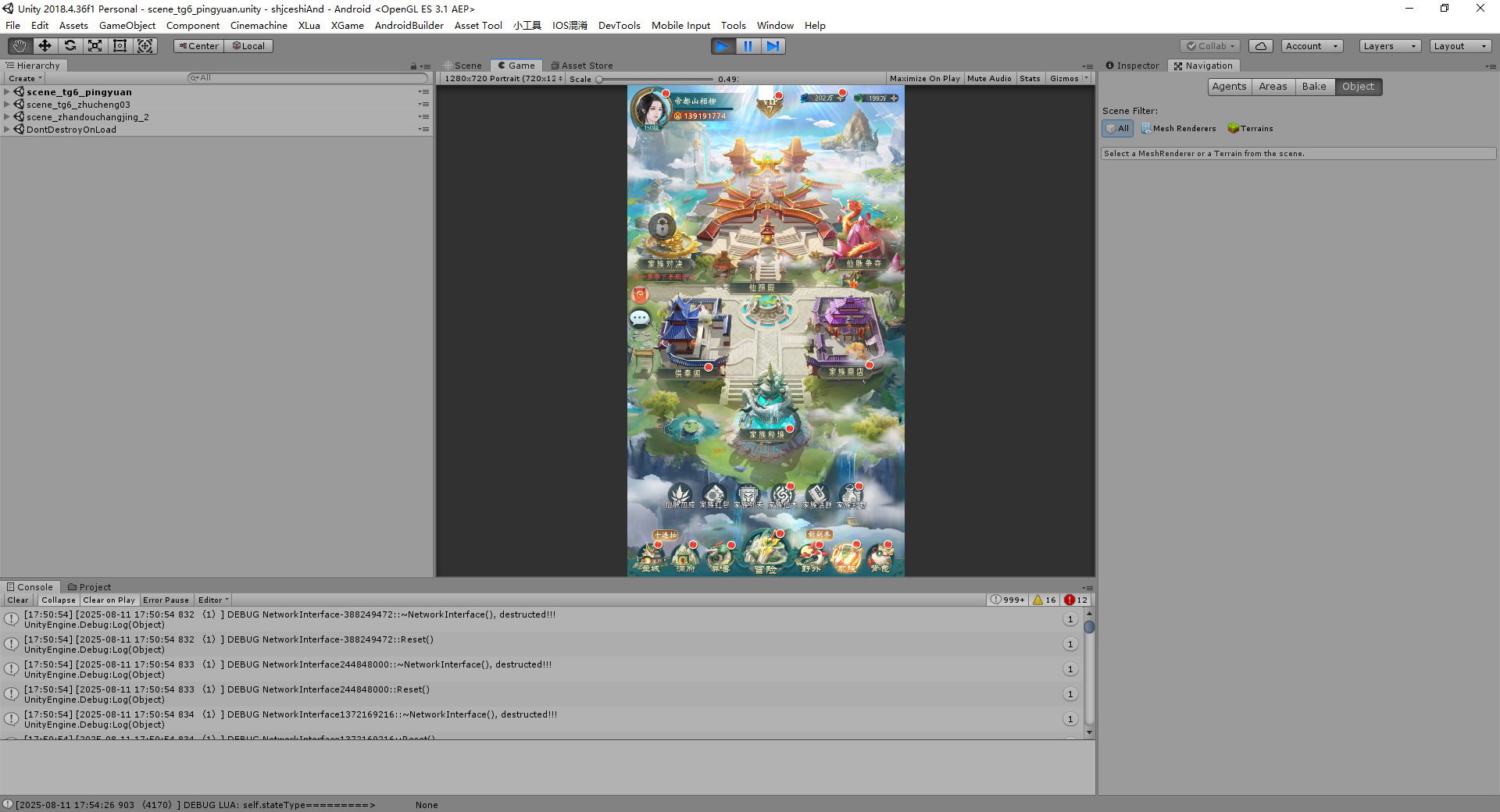Screen dimensions: 1500x812
Task: Toggle Local handle orientation
Action: [248, 46]
